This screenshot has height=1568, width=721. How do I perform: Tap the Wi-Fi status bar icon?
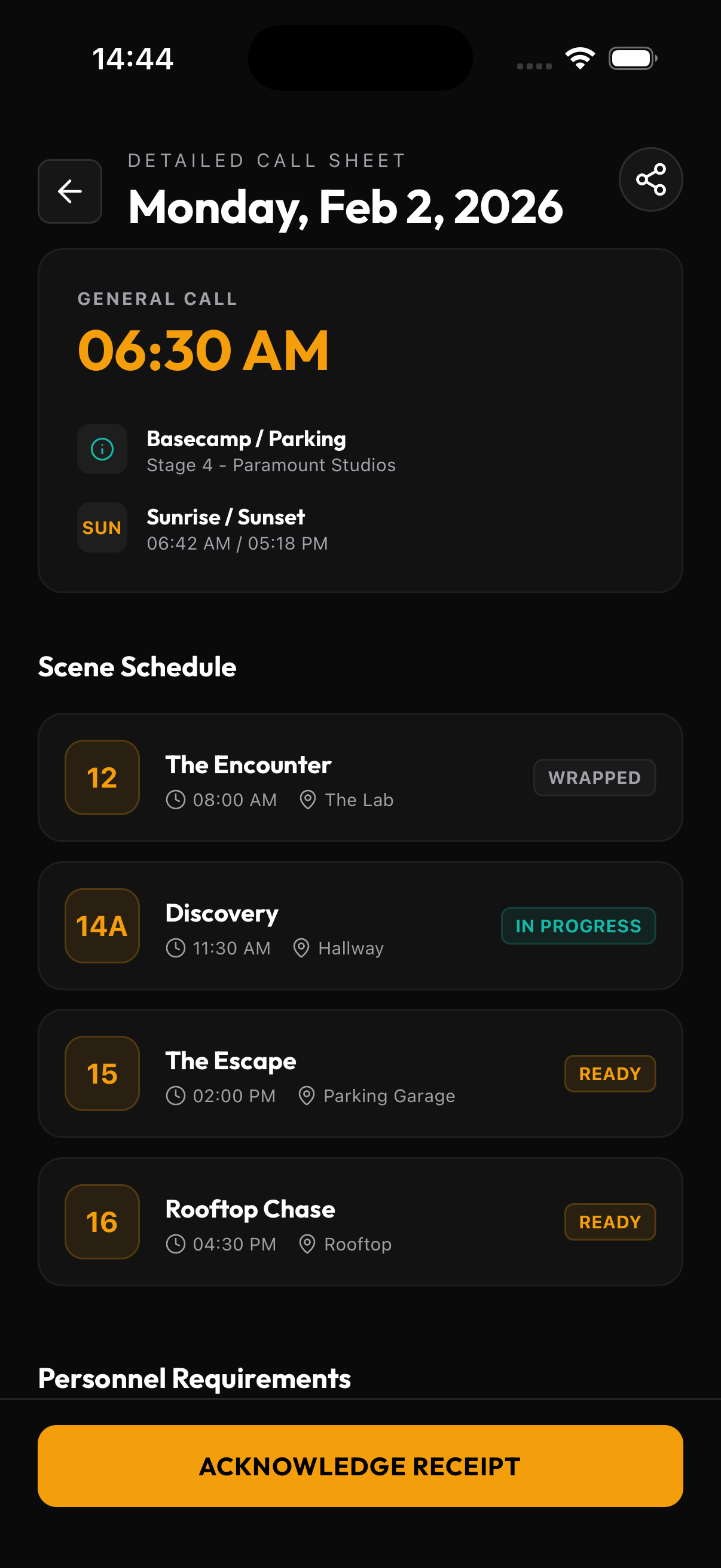[x=580, y=59]
